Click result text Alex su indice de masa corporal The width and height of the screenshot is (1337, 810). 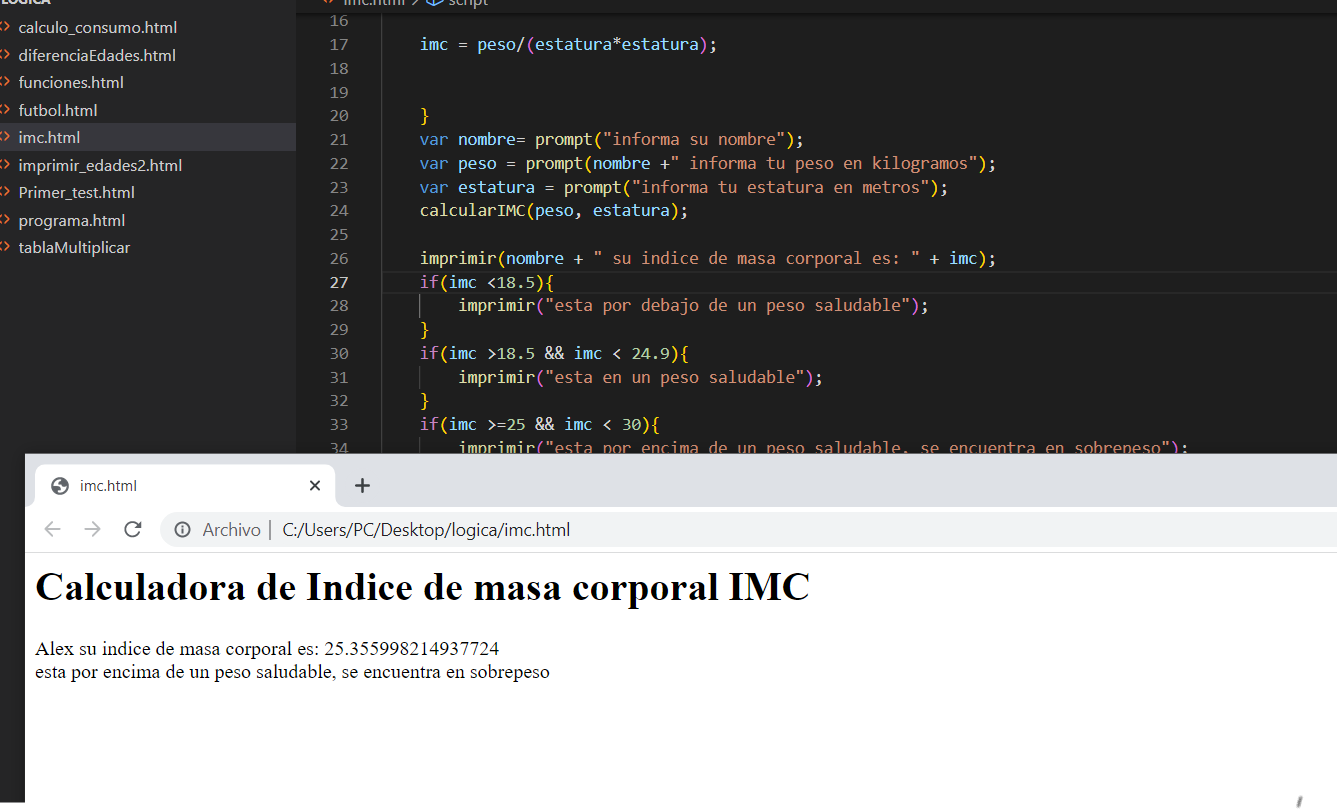point(267,649)
